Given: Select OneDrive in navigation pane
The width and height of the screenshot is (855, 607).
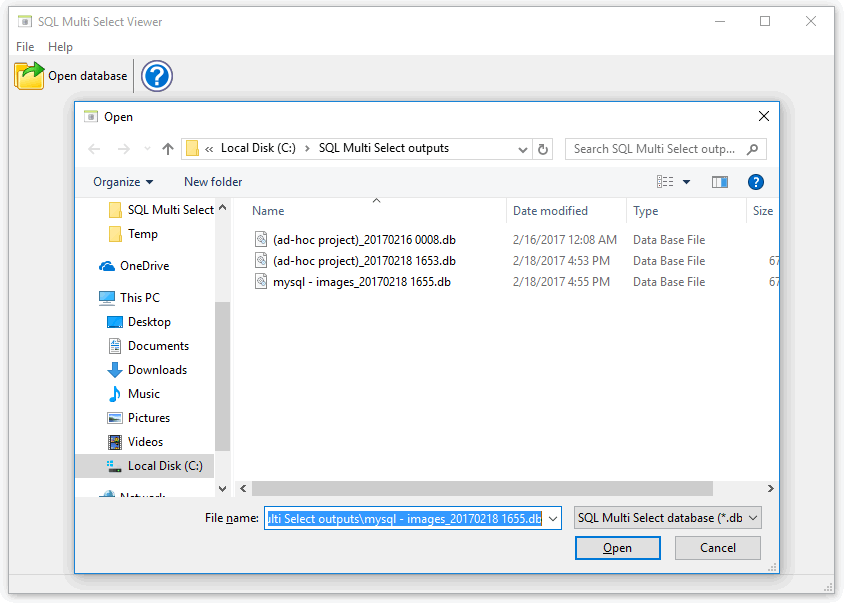Looking at the screenshot, I should (x=143, y=266).
